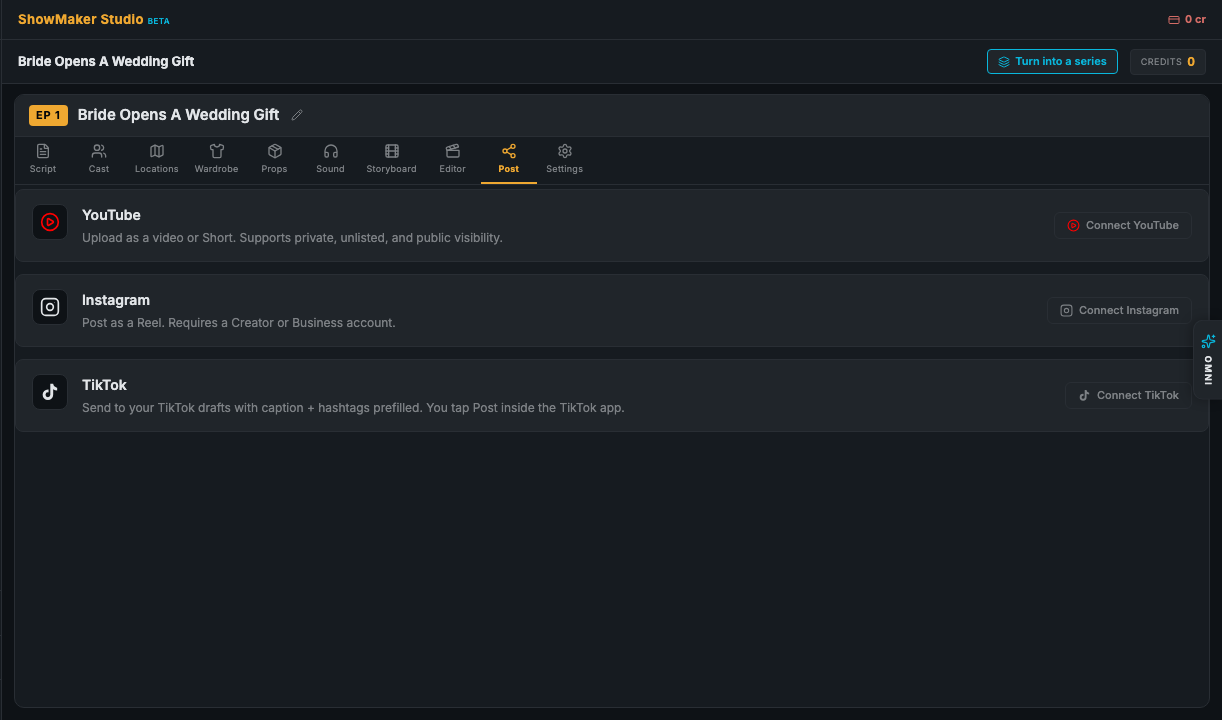Connect your Instagram account
The width and height of the screenshot is (1222, 720).
point(1119,310)
